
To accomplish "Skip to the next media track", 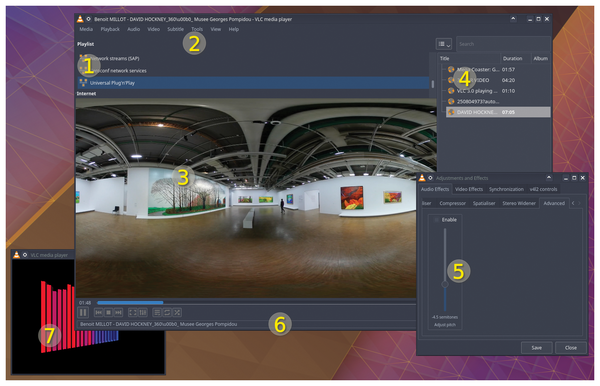I will (x=118, y=313).
